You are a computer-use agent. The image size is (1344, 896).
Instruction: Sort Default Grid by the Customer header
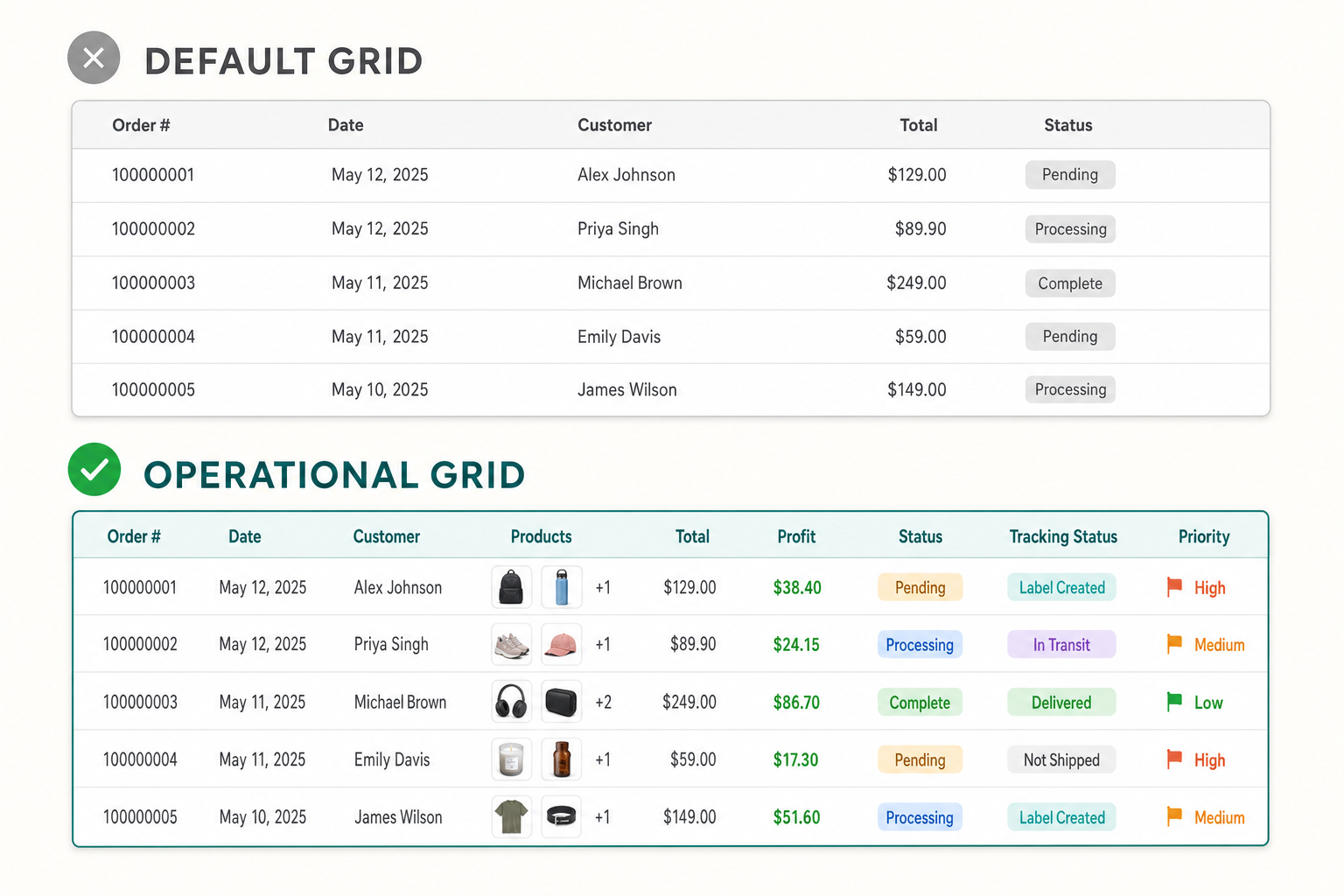614,125
